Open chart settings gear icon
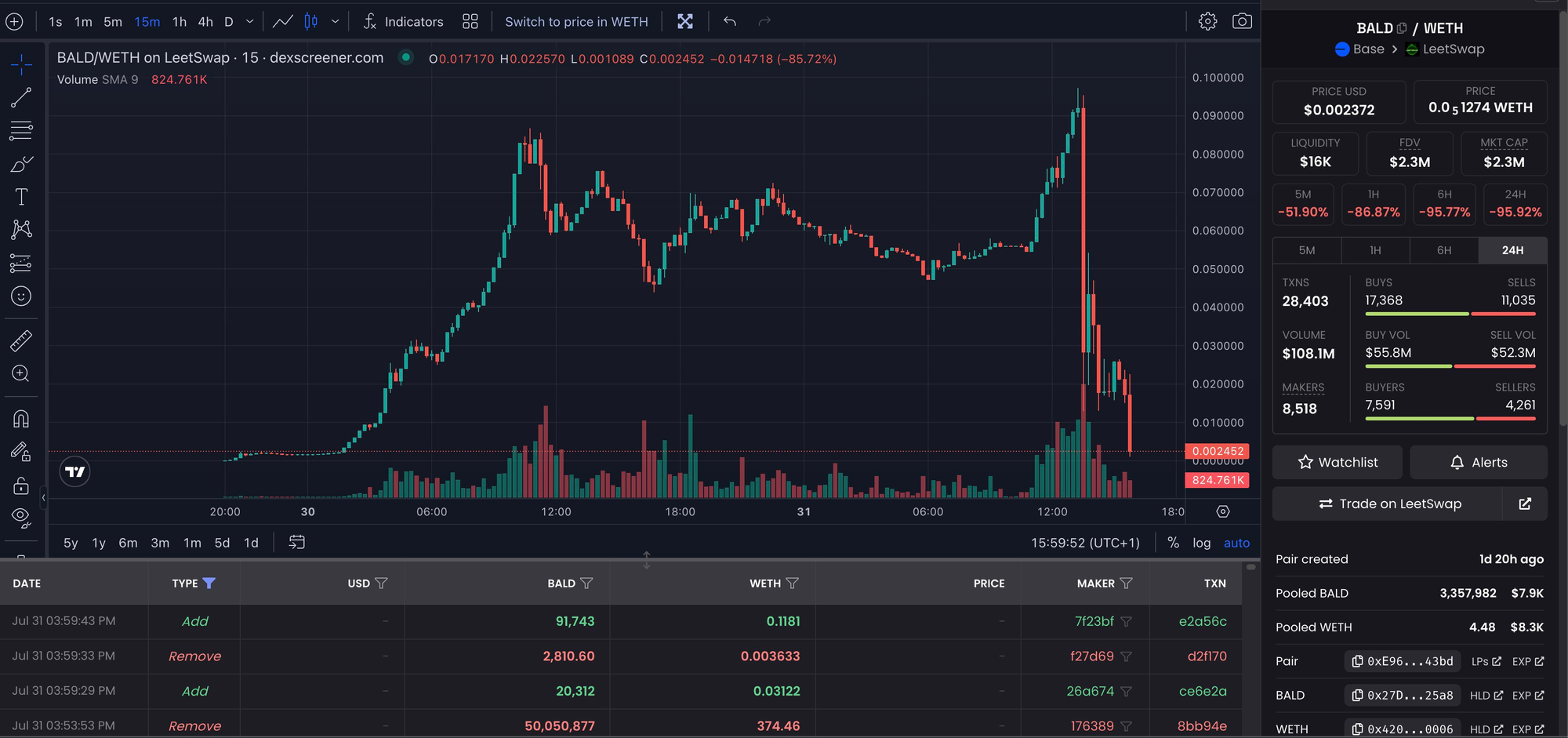1568x738 pixels. tap(1207, 21)
